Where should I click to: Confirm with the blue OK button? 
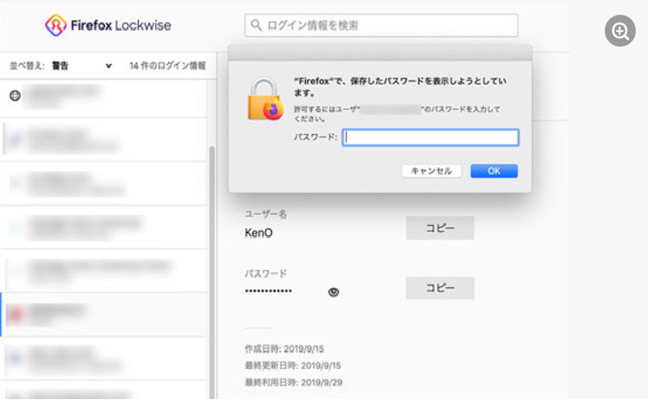[494, 171]
